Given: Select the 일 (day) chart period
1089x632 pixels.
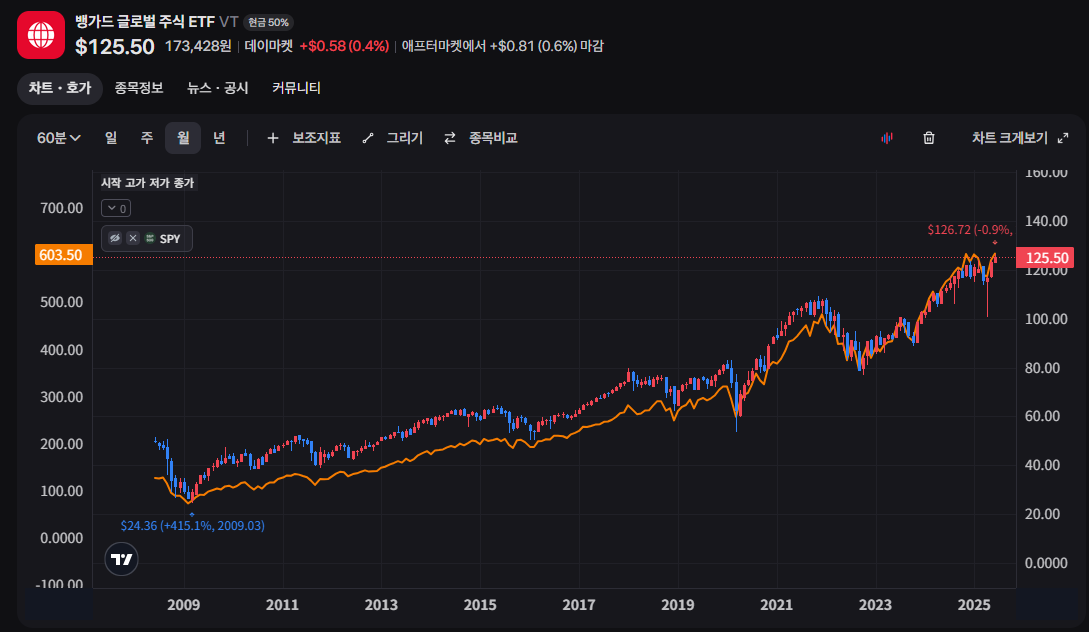Looking at the screenshot, I should (111, 138).
